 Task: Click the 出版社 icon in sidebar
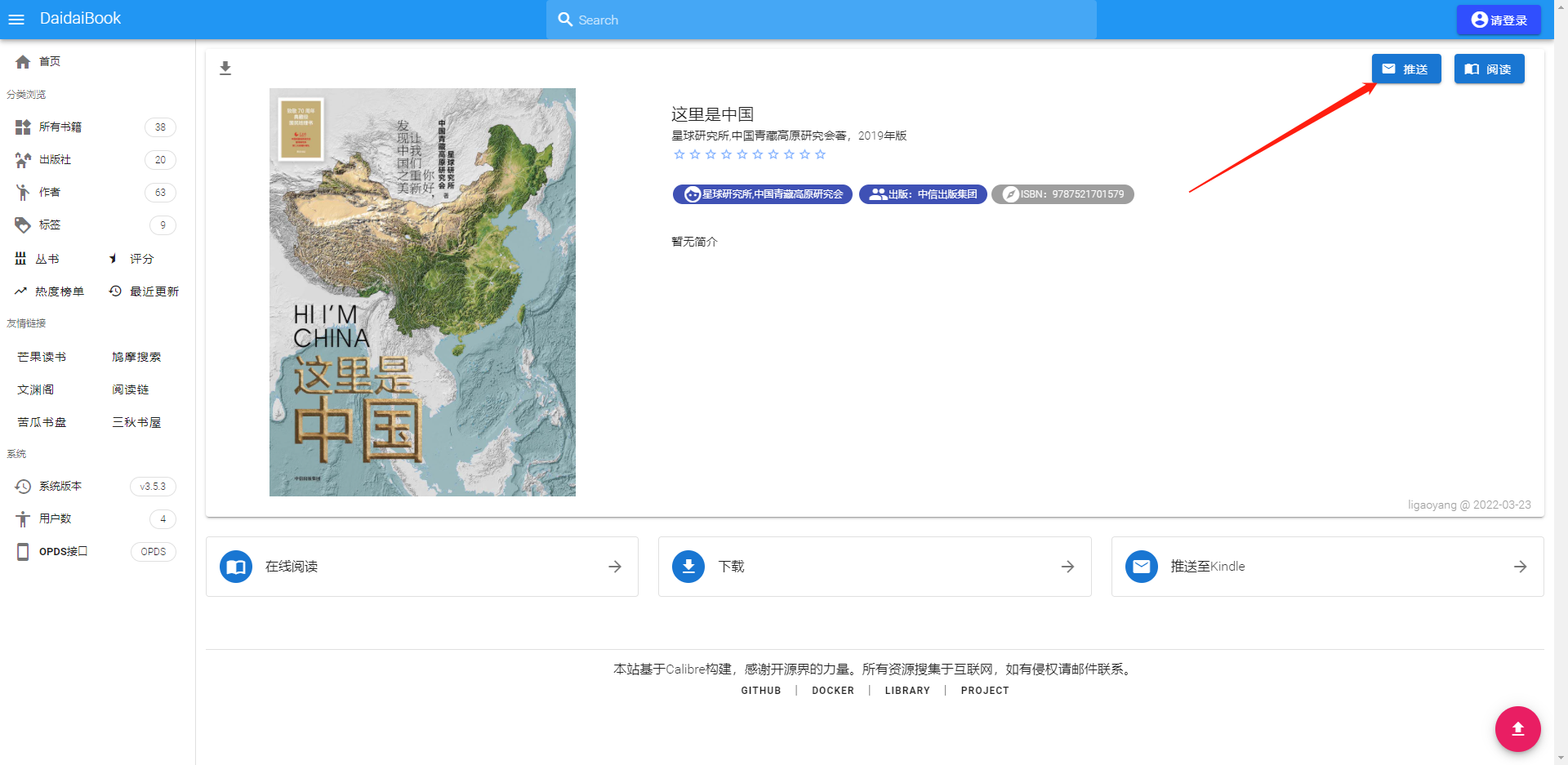(23, 159)
